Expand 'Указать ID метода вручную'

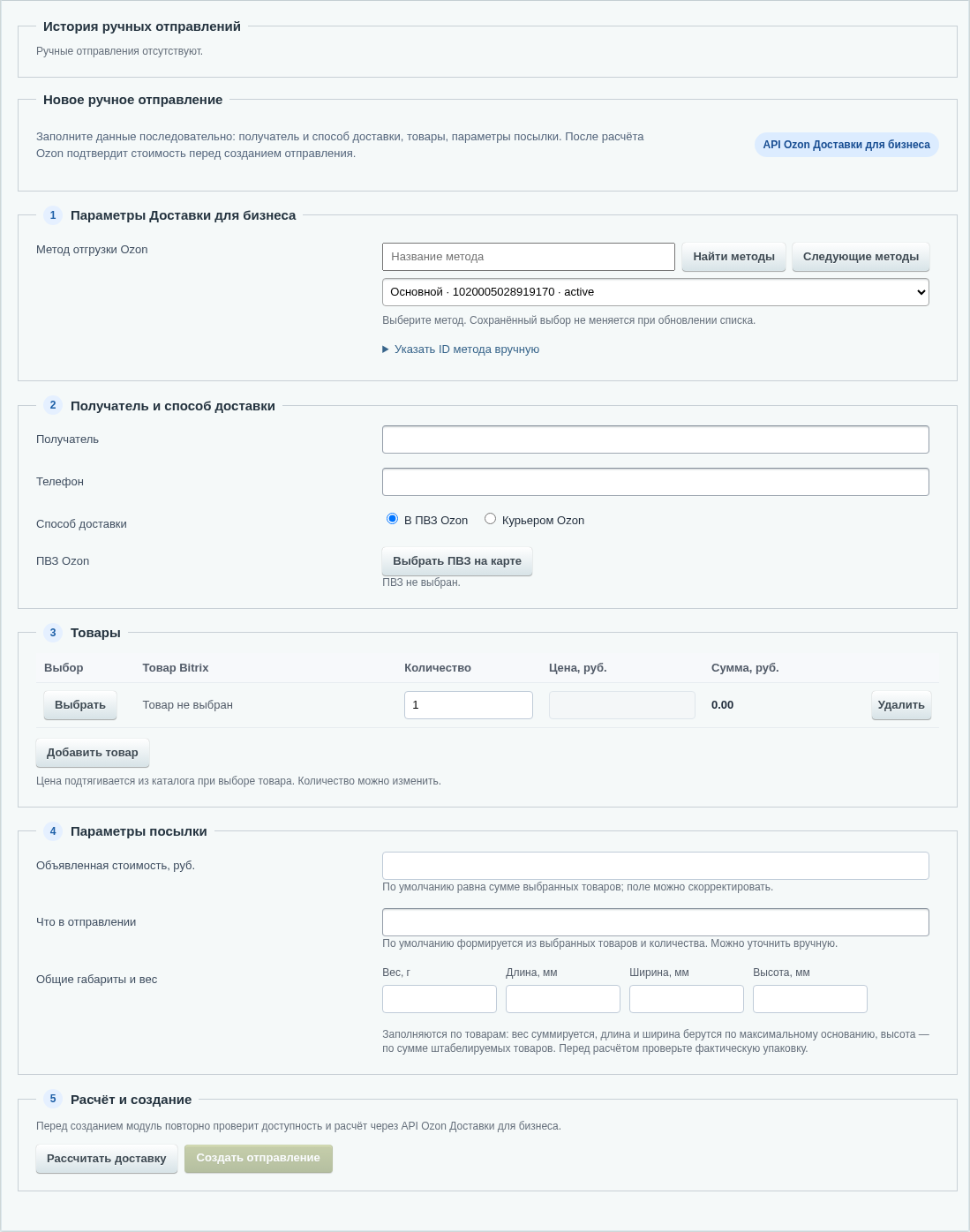pyautogui.click(x=461, y=349)
